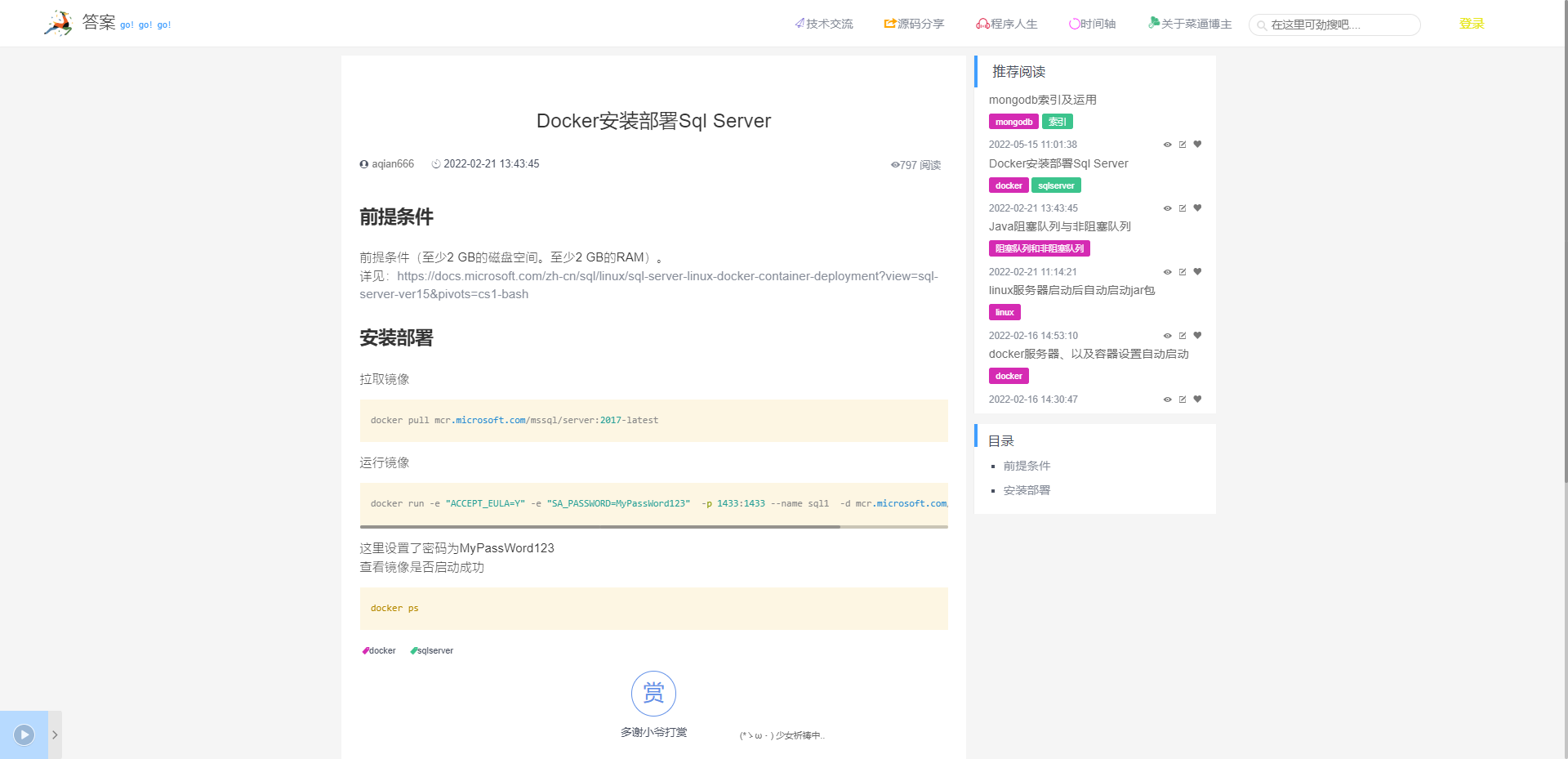1568x759 pixels.
Task: Click heart icon on 2022-02-21 13:43:45 sidebar row
Action: pyautogui.click(x=1197, y=208)
